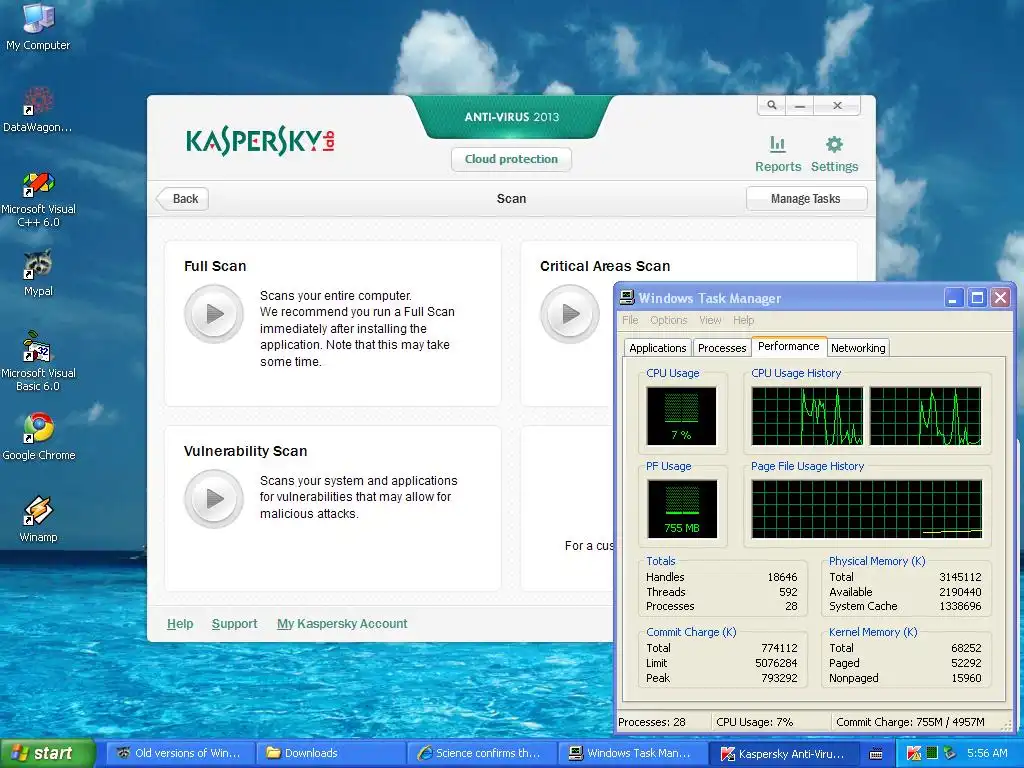The height and width of the screenshot is (768, 1024).
Task: Click the on-screen keyboard taskbar icon
Action: [x=876, y=754]
